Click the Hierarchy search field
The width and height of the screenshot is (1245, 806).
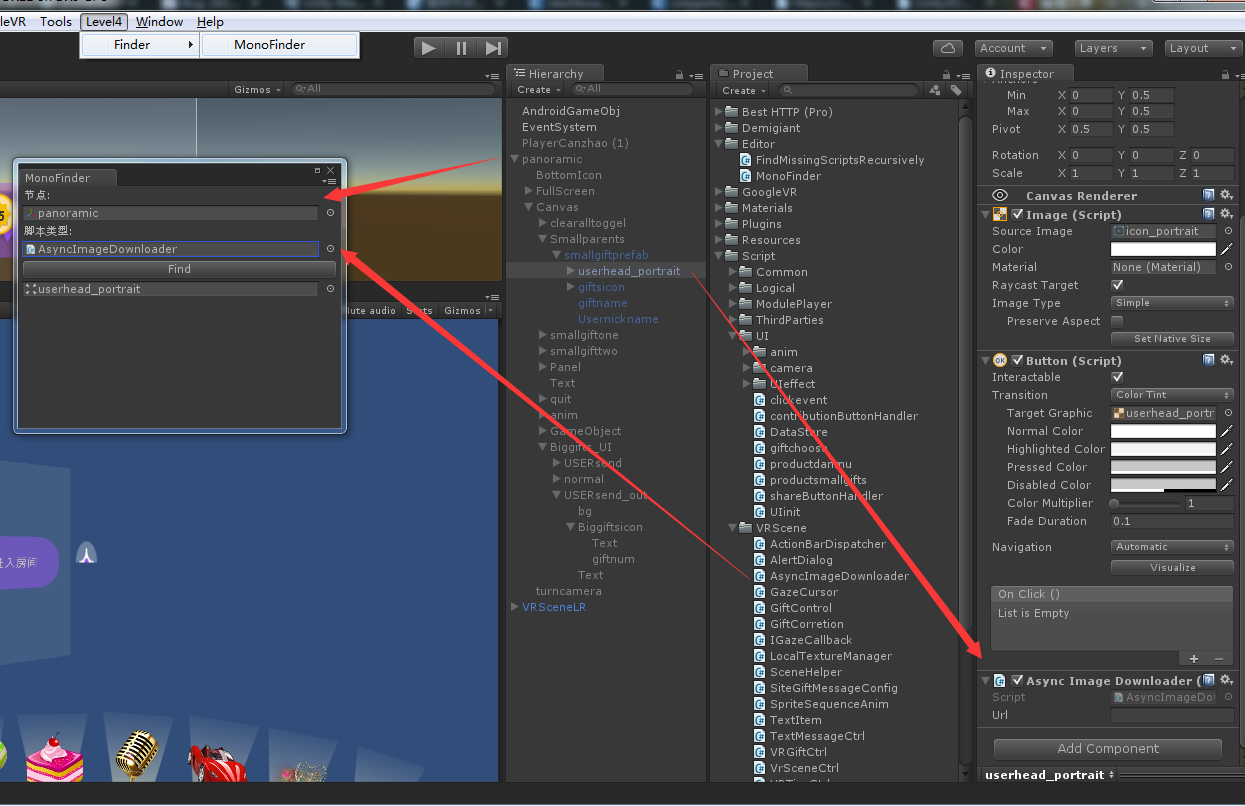[x=634, y=89]
